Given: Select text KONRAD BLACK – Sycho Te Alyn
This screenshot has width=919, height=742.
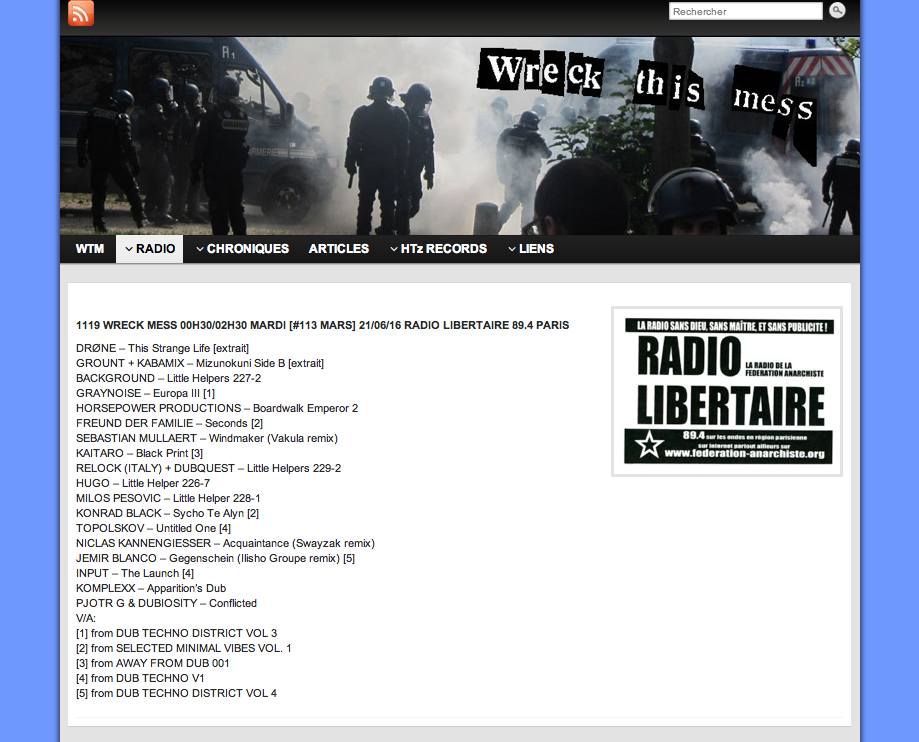Looking at the screenshot, I should pos(160,513).
